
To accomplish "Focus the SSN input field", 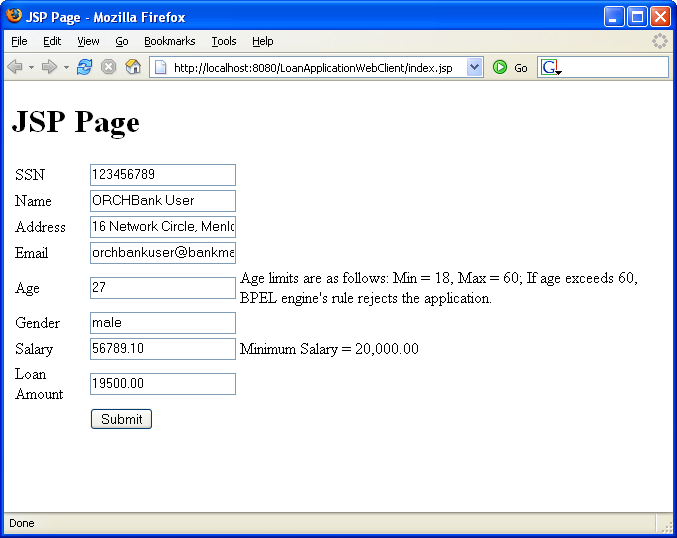I will click(163, 174).
